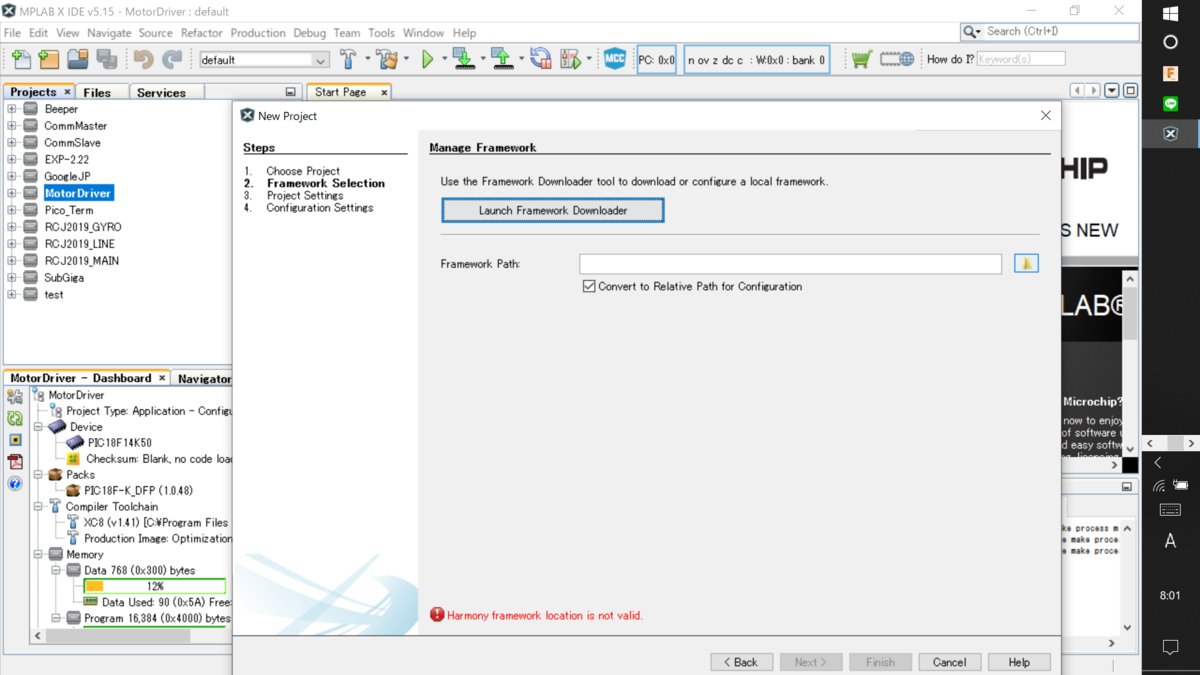The height and width of the screenshot is (675, 1200).
Task: Collapse the Packs node in dashboard
Action: coord(38,475)
